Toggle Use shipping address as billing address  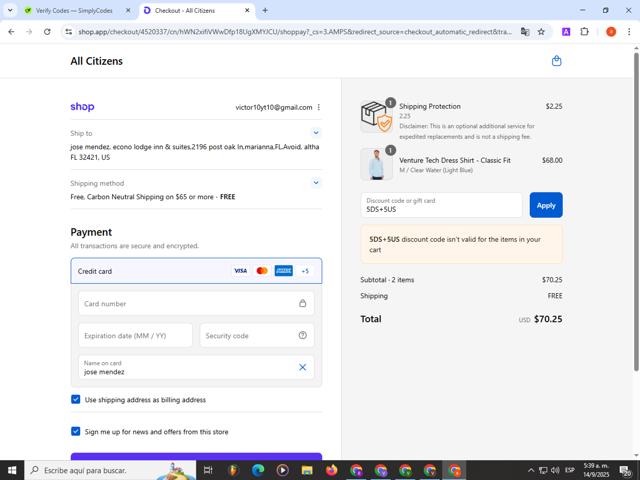(x=76, y=399)
